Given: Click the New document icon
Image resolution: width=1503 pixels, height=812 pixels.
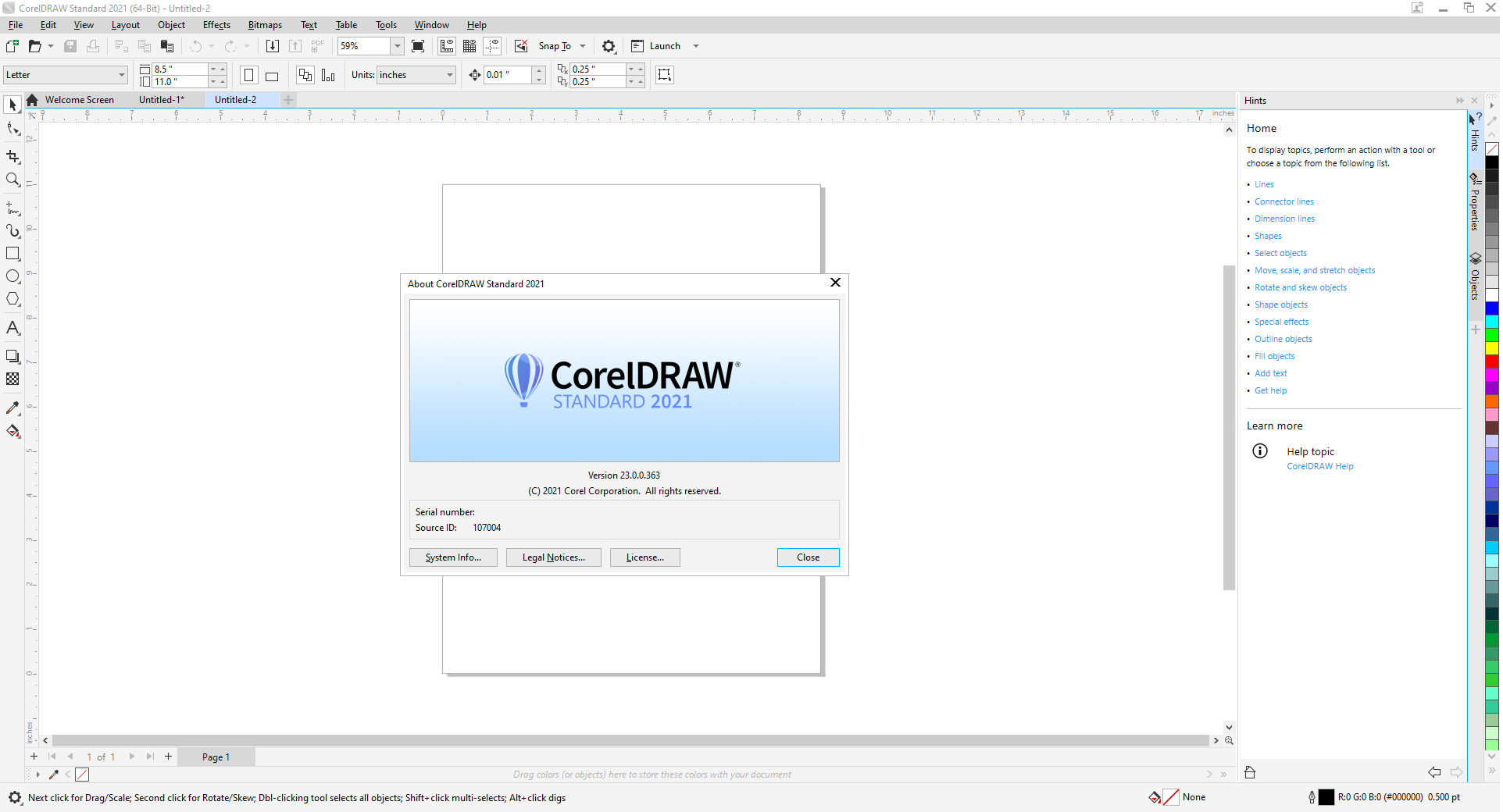Looking at the screenshot, I should coord(12,46).
